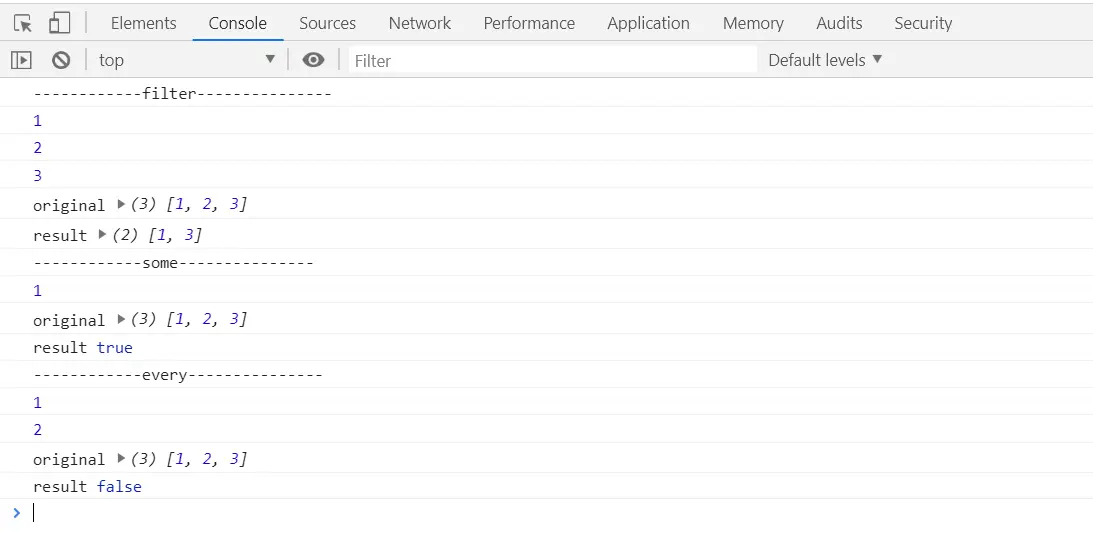Open the Security tab
The height and width of the screenshot is (533, 1093).
(922, 23)
